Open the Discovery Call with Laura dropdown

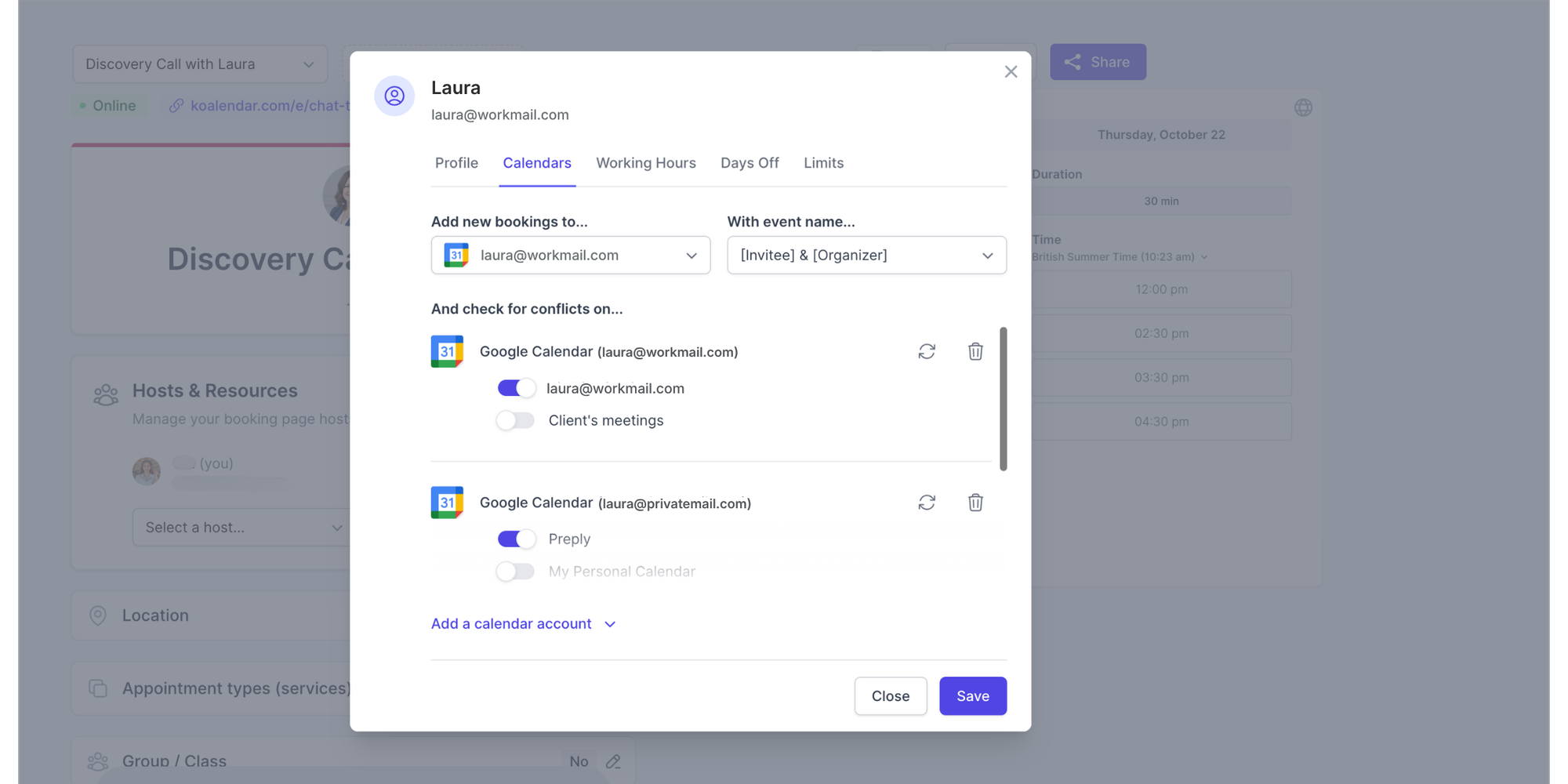coord(200,64)
